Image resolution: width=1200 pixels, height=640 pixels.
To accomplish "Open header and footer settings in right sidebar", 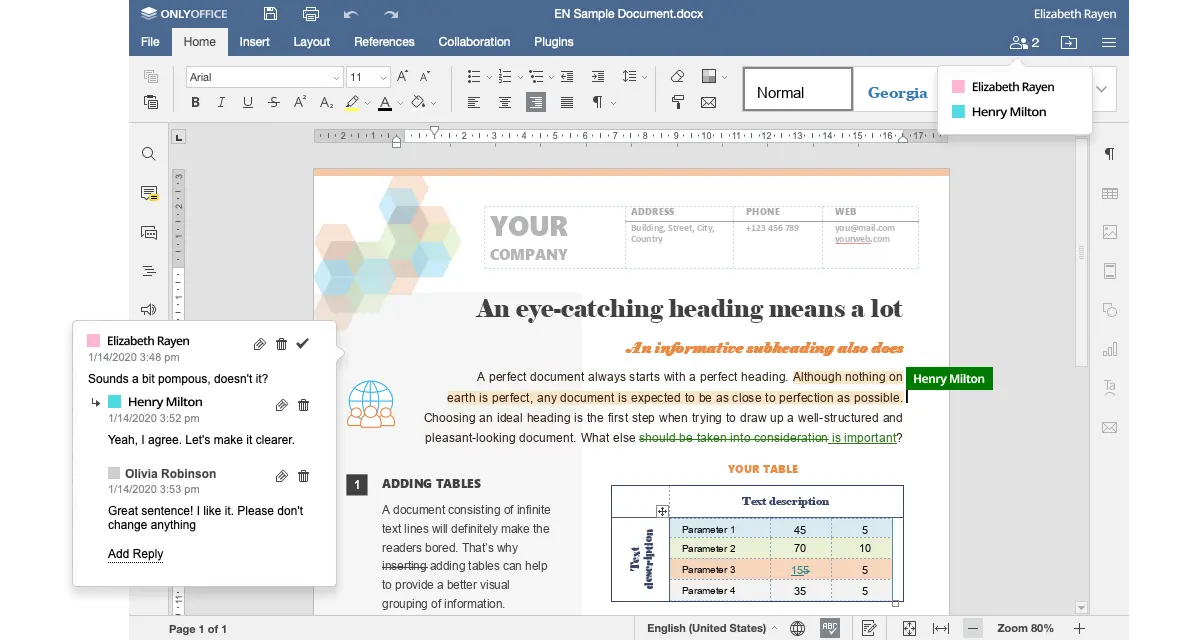I will click(x=1109, y=271).
